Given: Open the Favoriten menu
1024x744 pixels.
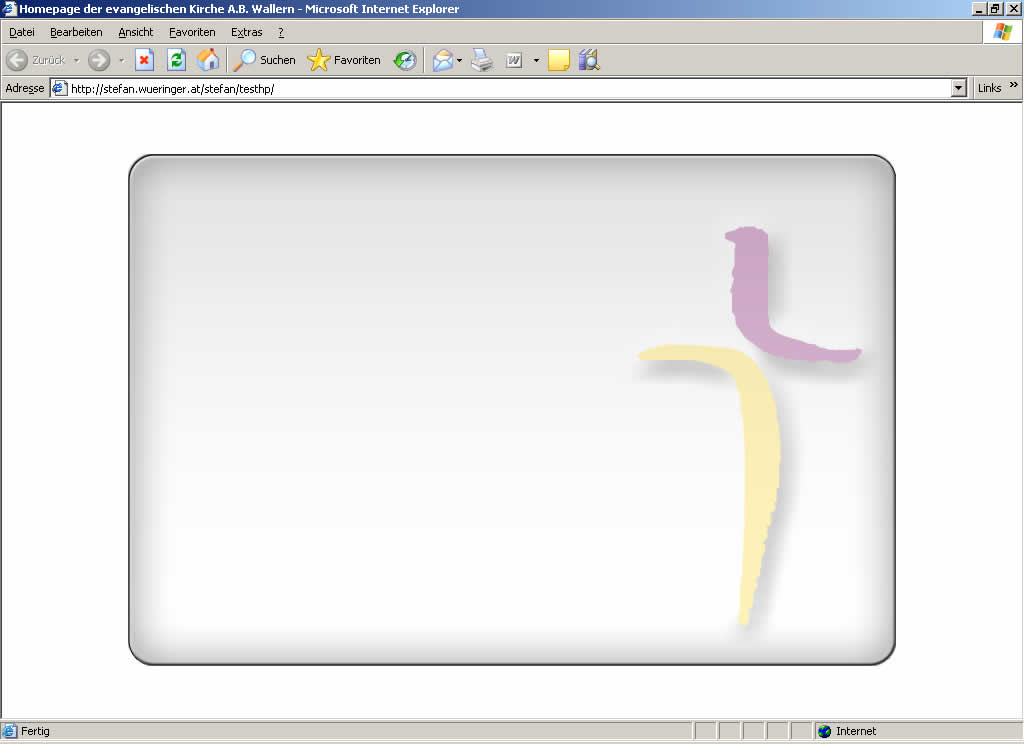Looking at the screenshot, I should click(192, 32).
